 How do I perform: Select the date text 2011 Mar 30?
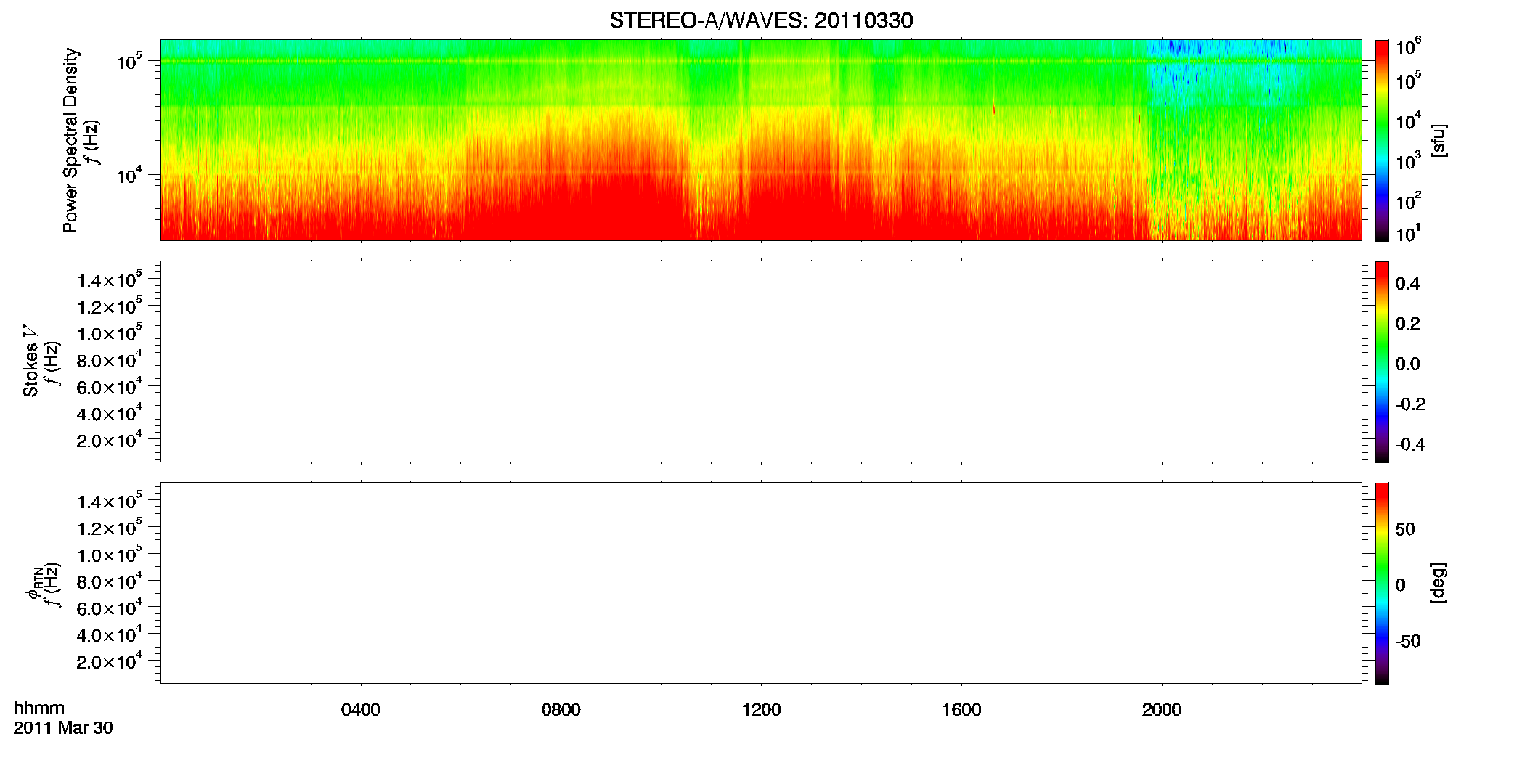63,728
